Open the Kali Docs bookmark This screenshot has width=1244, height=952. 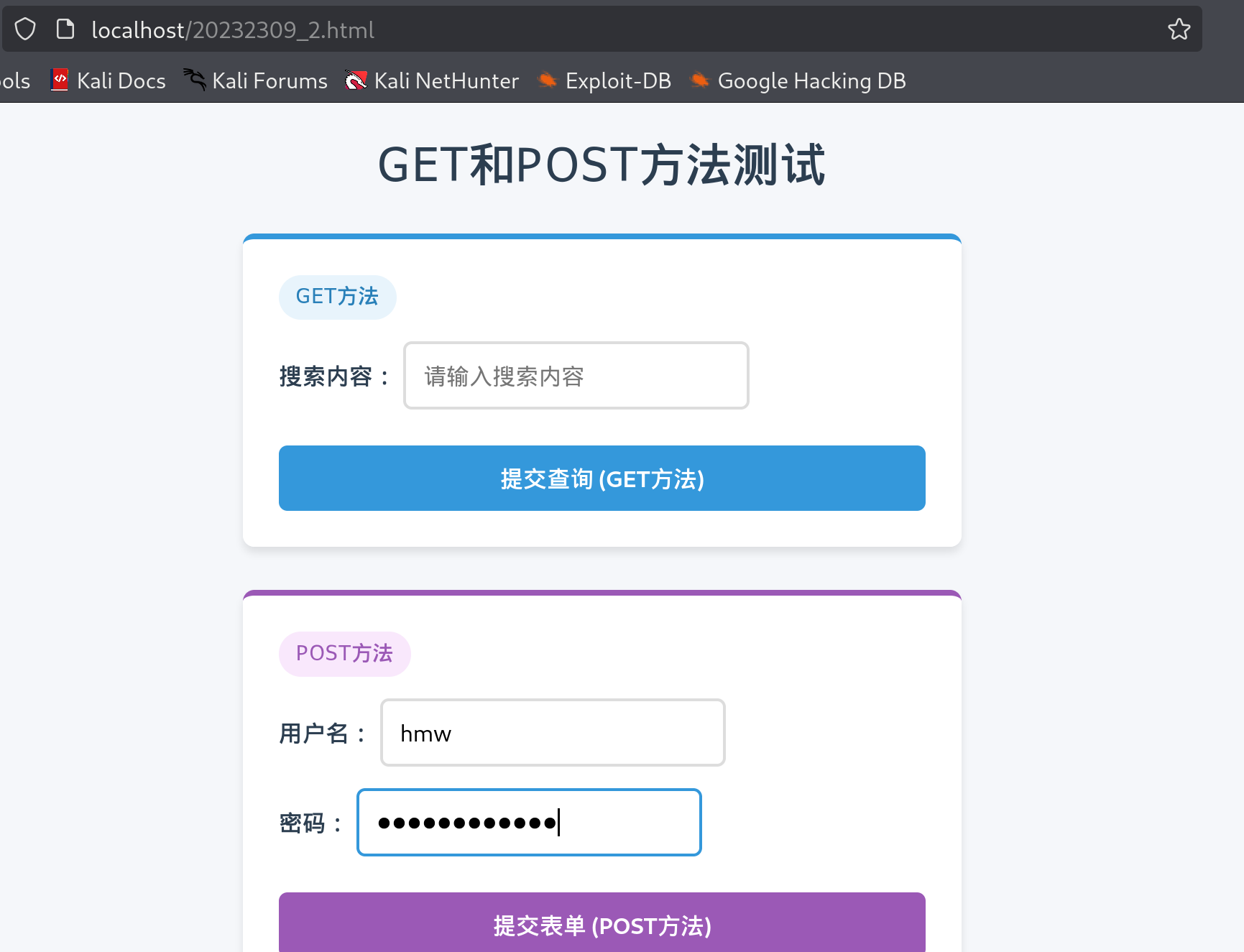pyautogui.click(x=109, y=80)
